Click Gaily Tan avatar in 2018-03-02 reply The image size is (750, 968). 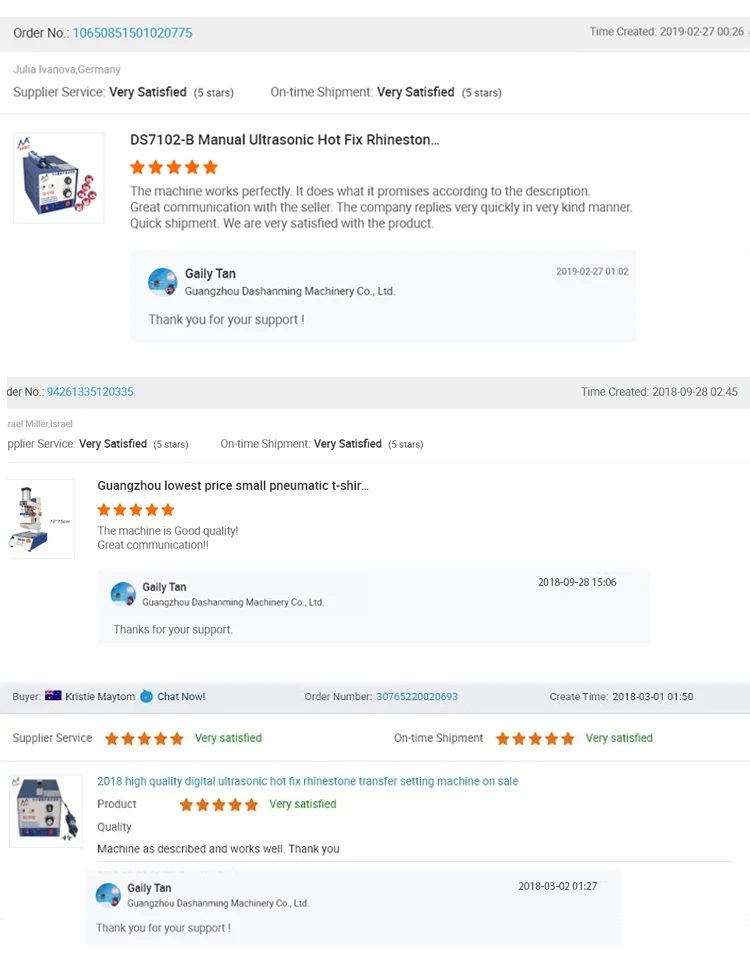click(108, 895)
